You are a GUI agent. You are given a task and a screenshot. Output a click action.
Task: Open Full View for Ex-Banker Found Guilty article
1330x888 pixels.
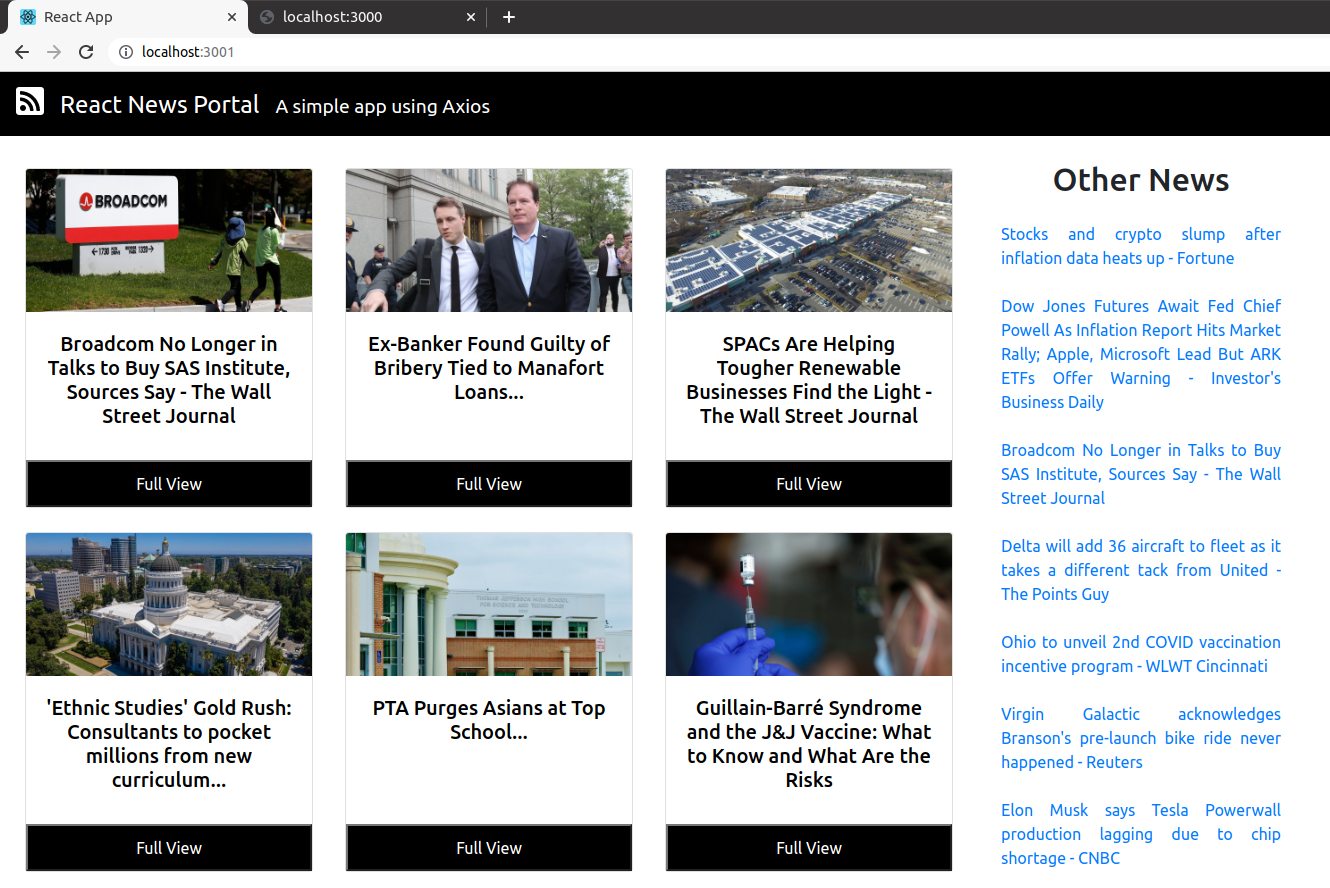pos(489,484)
